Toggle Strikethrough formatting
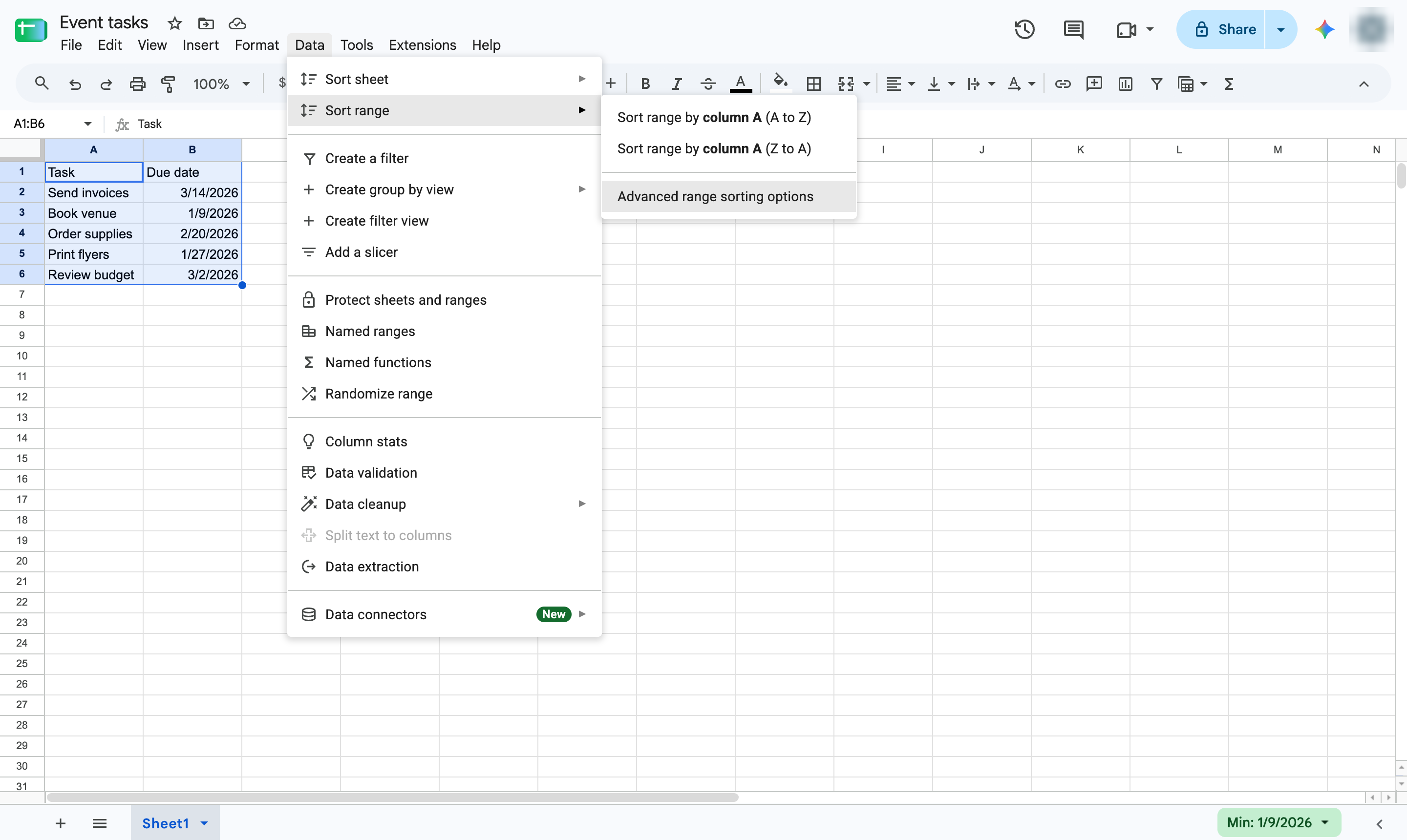Image resolution: width=1407 pixels, height=840 pixels. 708,84
